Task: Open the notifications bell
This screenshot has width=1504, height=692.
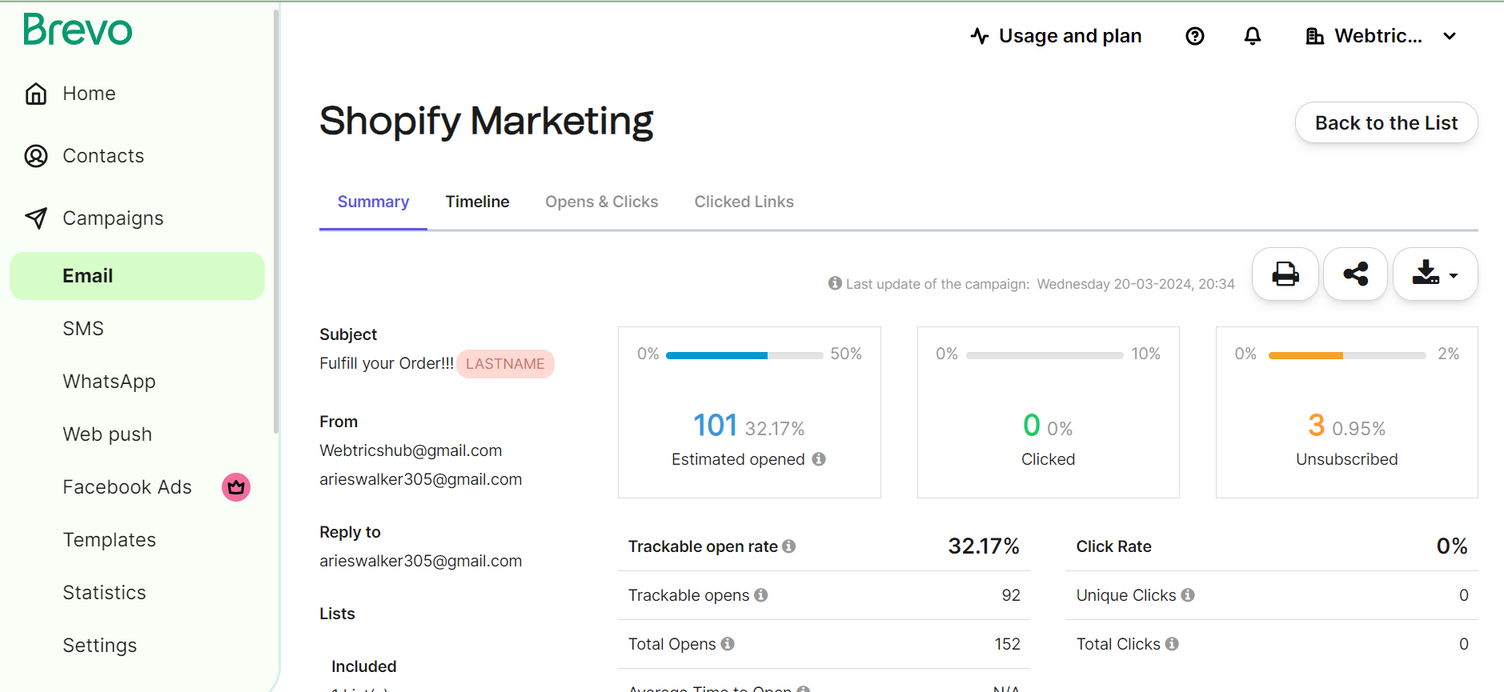Action: coord(1252,36)
